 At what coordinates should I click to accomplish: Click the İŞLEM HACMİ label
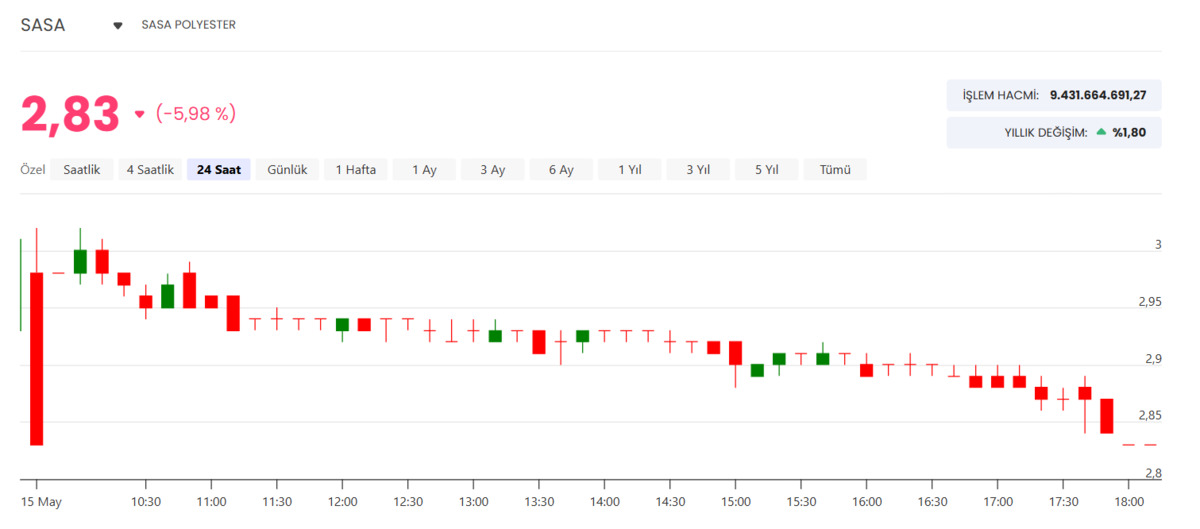1000,95
